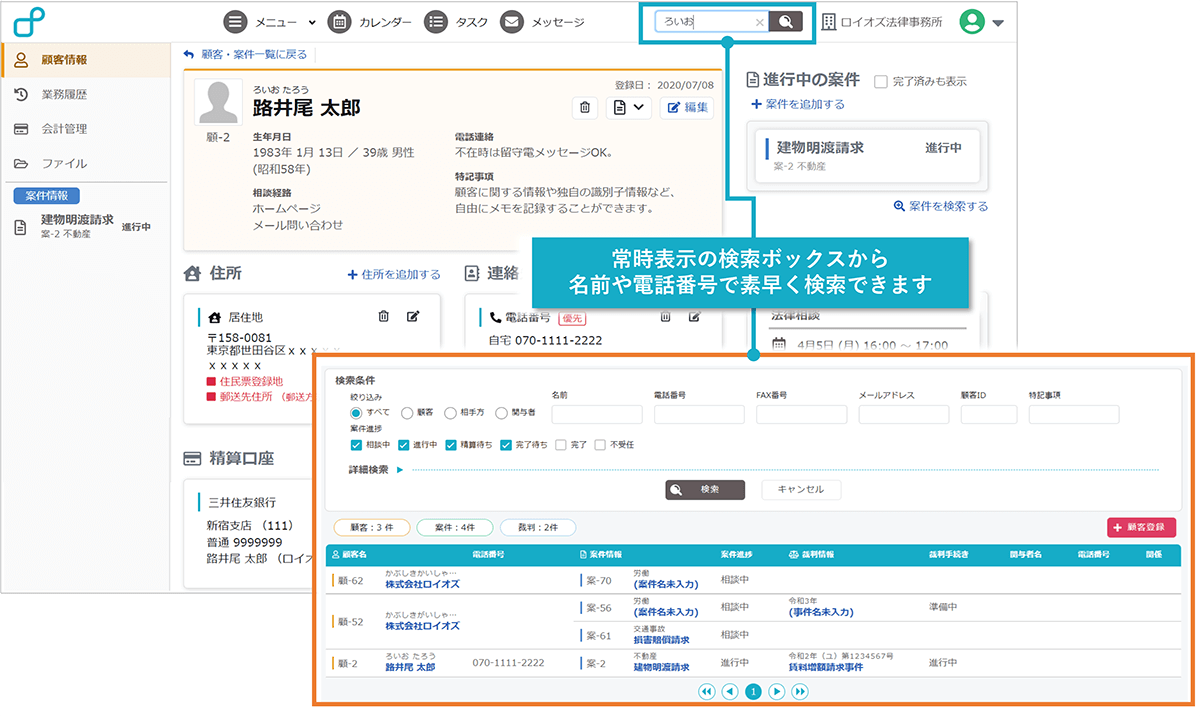Click 顧客・案件一覧に戻る link
Screen dimensions: 1200x716
246,54
